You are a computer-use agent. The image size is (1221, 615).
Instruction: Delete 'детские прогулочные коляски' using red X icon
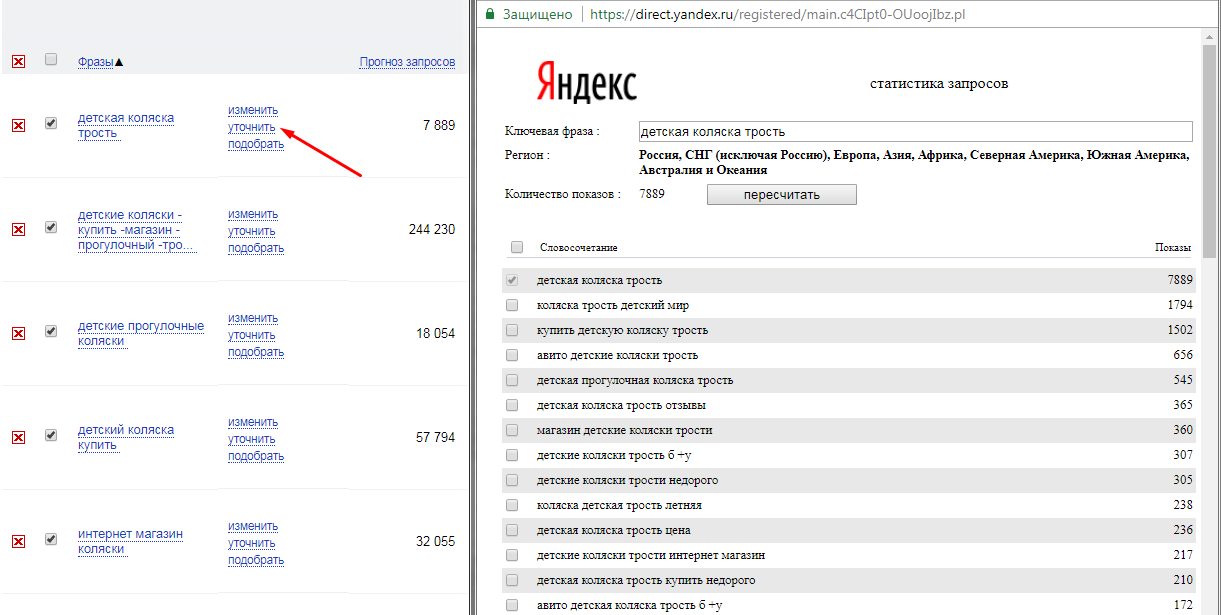tap(18, 333)
